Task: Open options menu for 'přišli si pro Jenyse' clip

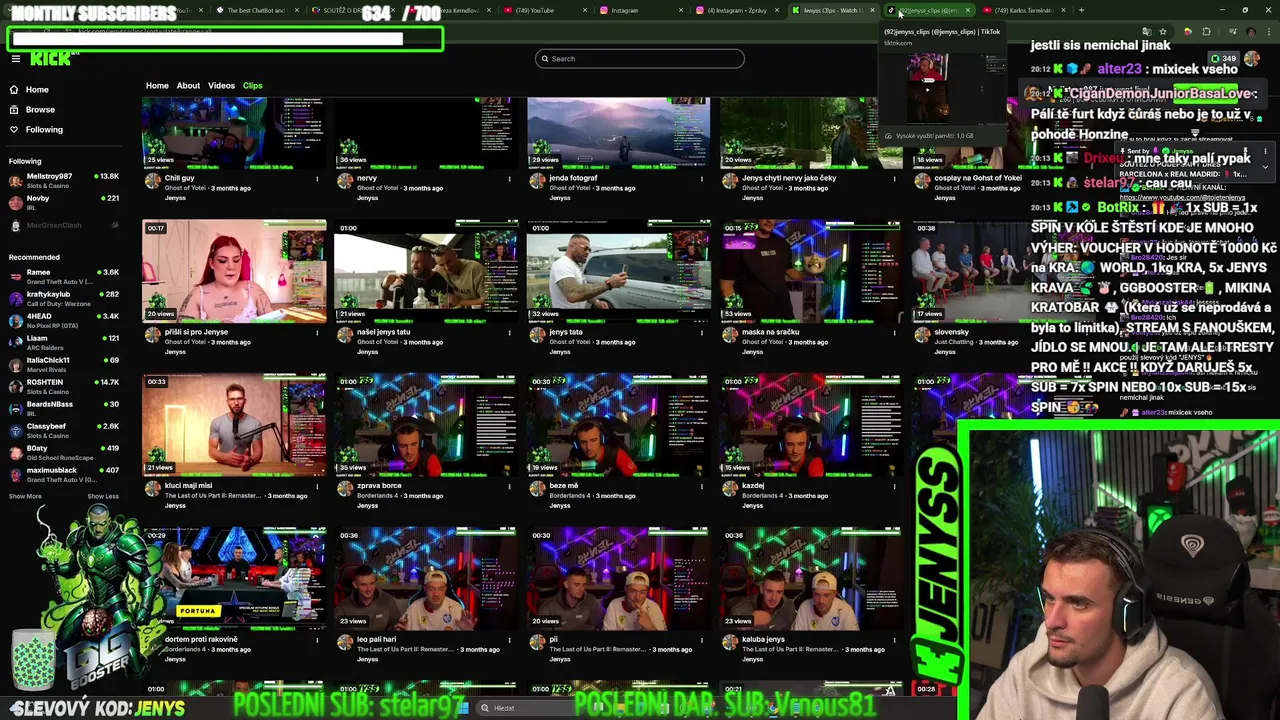Action: coord(317,333)
